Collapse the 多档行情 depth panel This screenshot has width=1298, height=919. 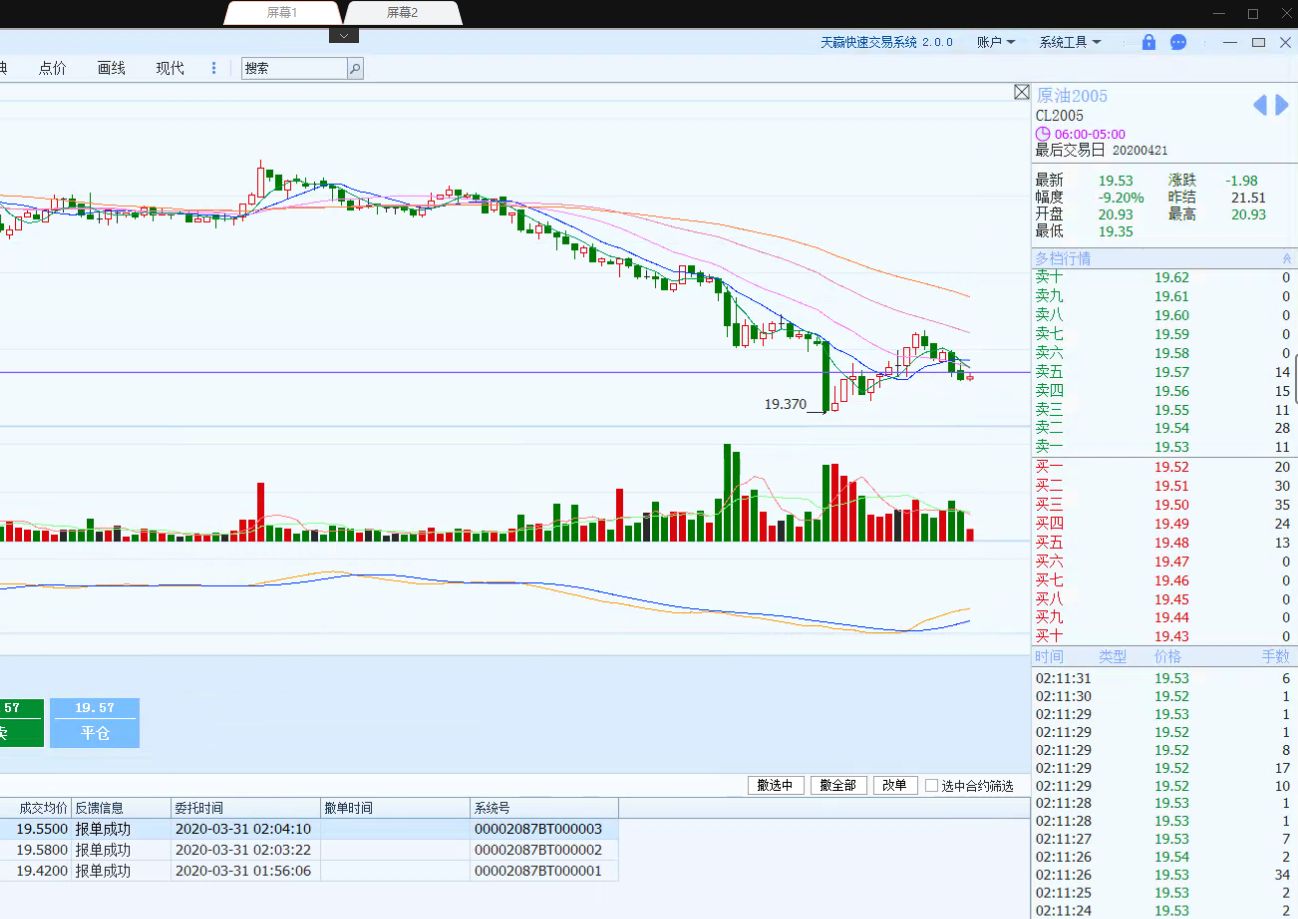pos(1286,258)
